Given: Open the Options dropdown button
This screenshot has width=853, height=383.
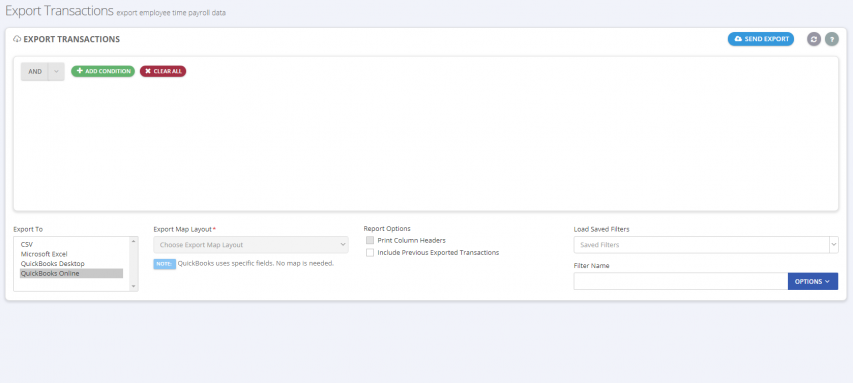Looking at the screenshot, I should [813, 281].
